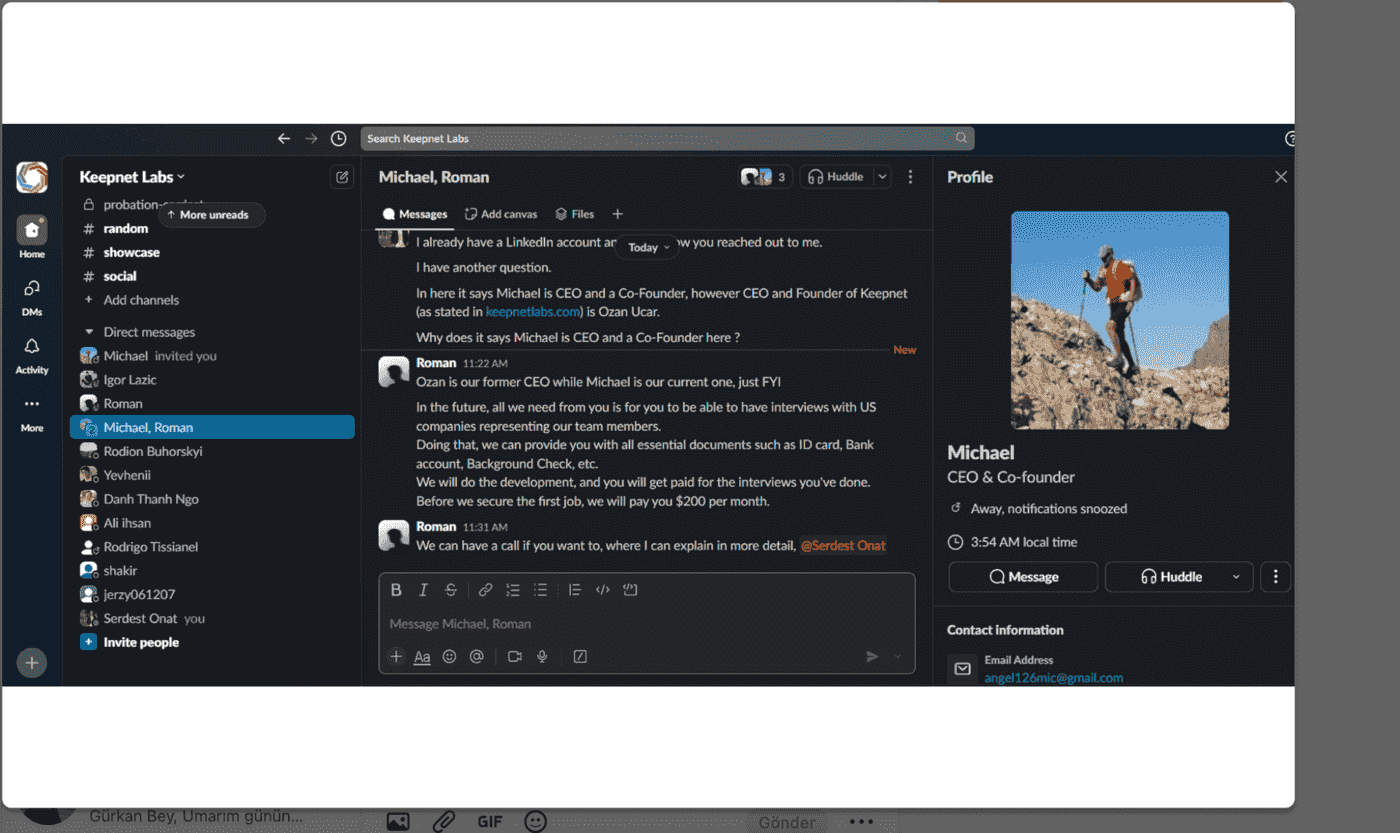The width and height of the screenshot is (1400, 833).
Task: Open Ali ihsan conversation
Action: click(x=212, y=523)
